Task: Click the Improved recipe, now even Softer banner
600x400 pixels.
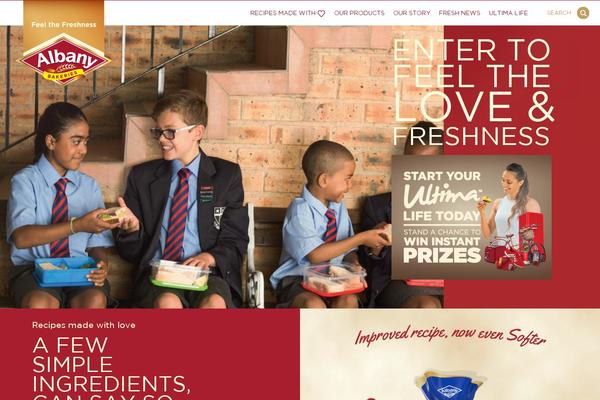Action: 450,336
